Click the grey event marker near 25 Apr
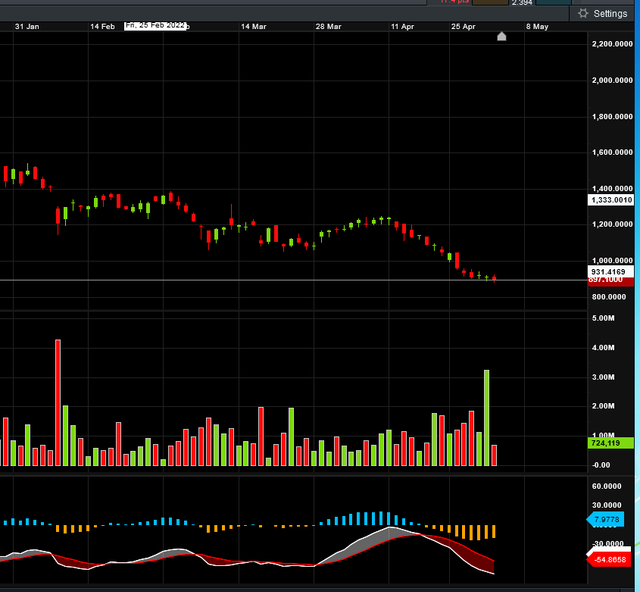 (x=502, y=36)
